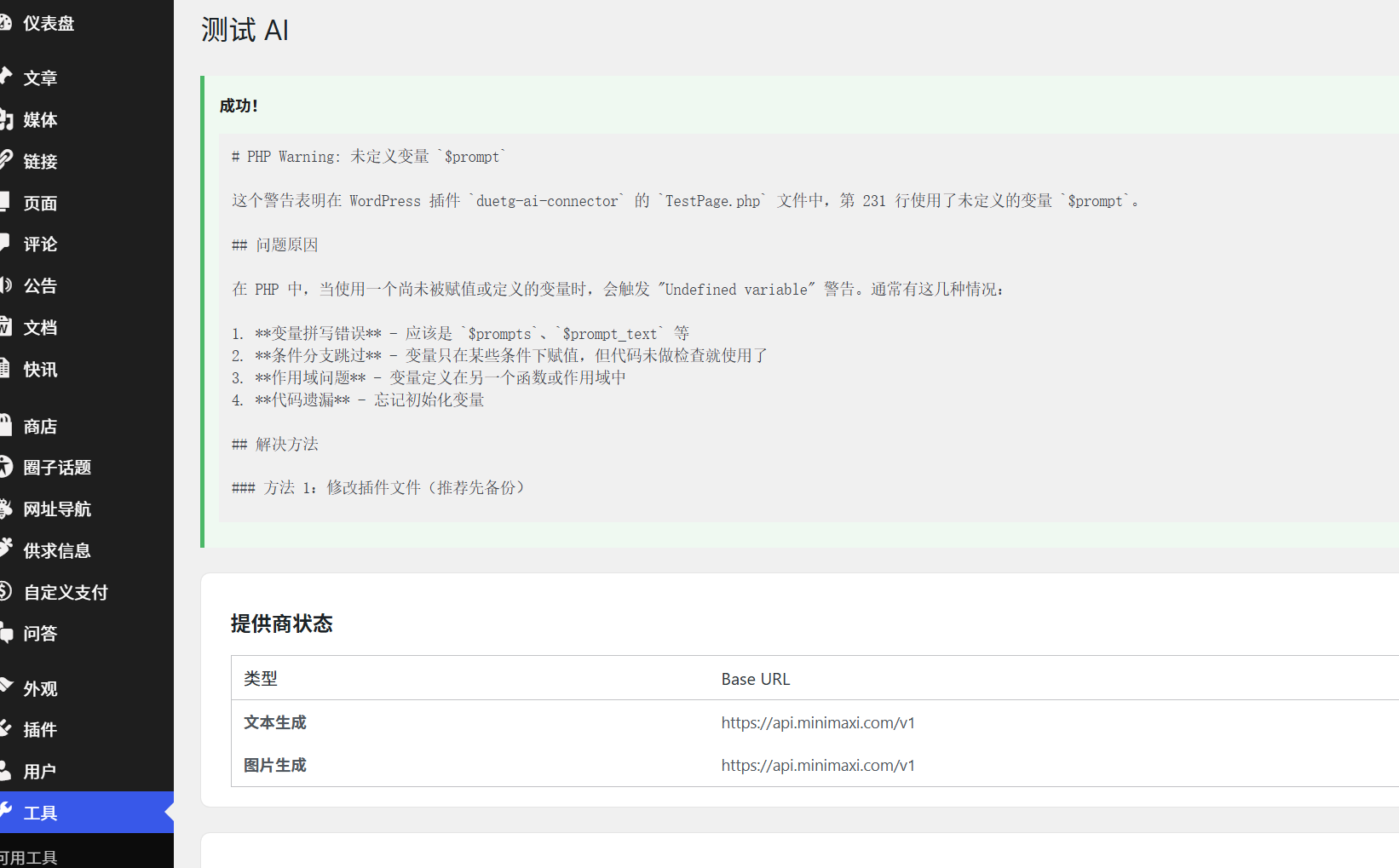Click the 自定义支付 dollar icon

(4, 591)
